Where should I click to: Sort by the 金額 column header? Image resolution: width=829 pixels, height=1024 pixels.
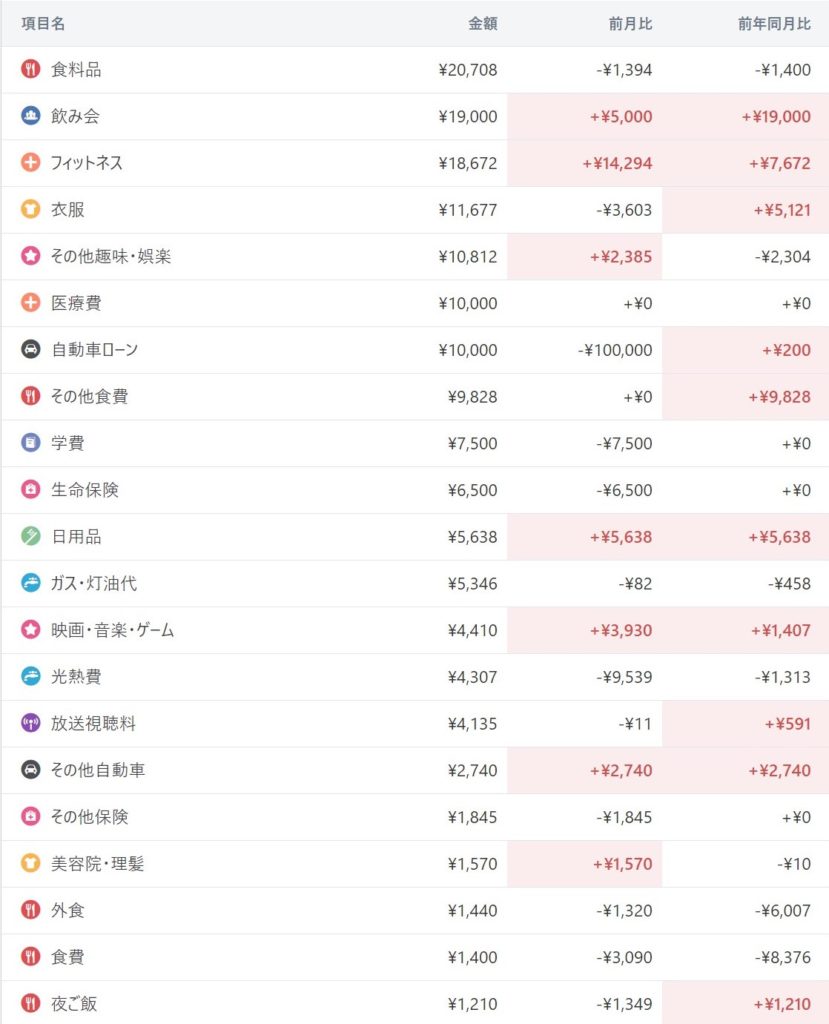click(482, 24)
